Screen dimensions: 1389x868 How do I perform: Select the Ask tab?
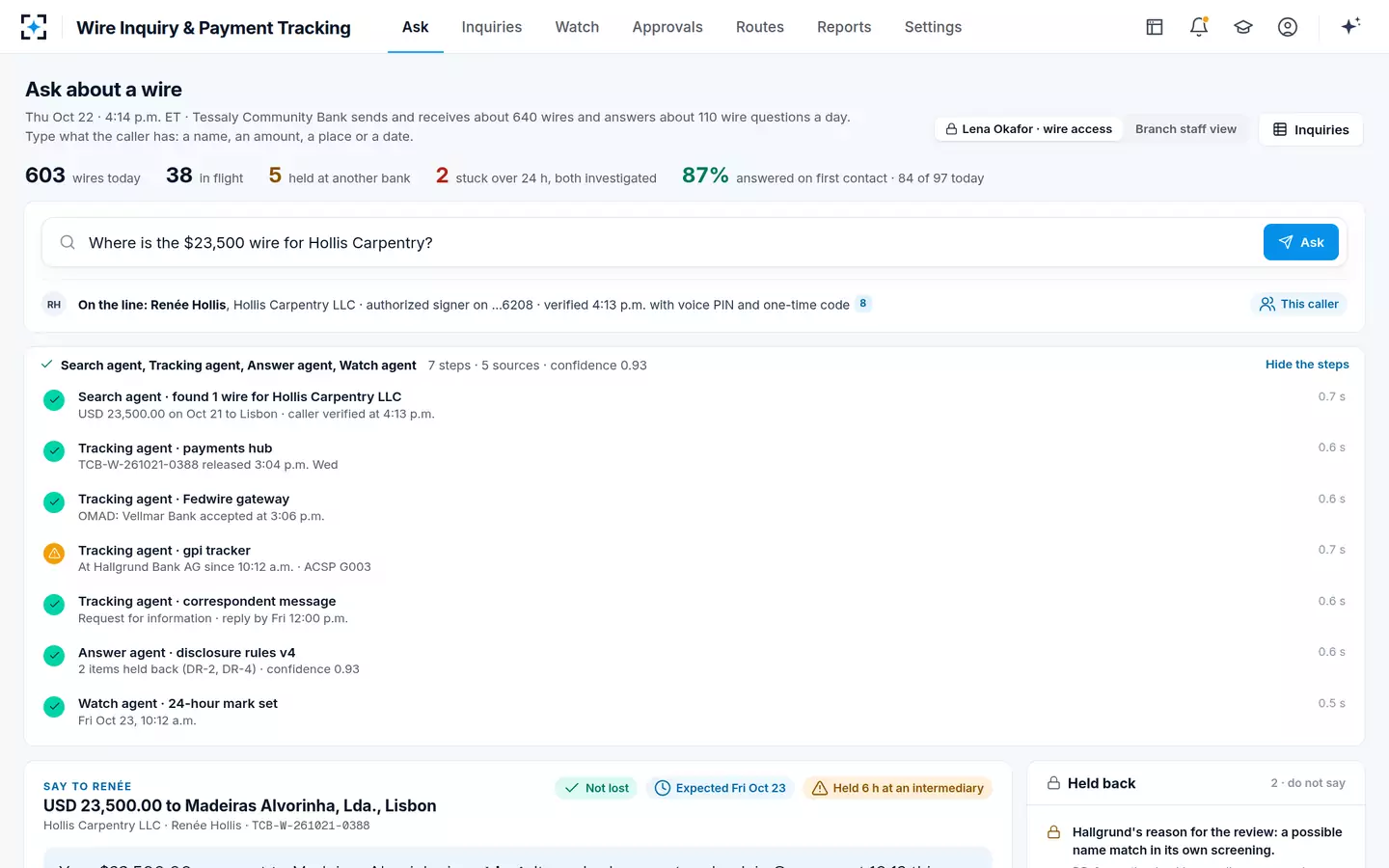coord(416,27)
